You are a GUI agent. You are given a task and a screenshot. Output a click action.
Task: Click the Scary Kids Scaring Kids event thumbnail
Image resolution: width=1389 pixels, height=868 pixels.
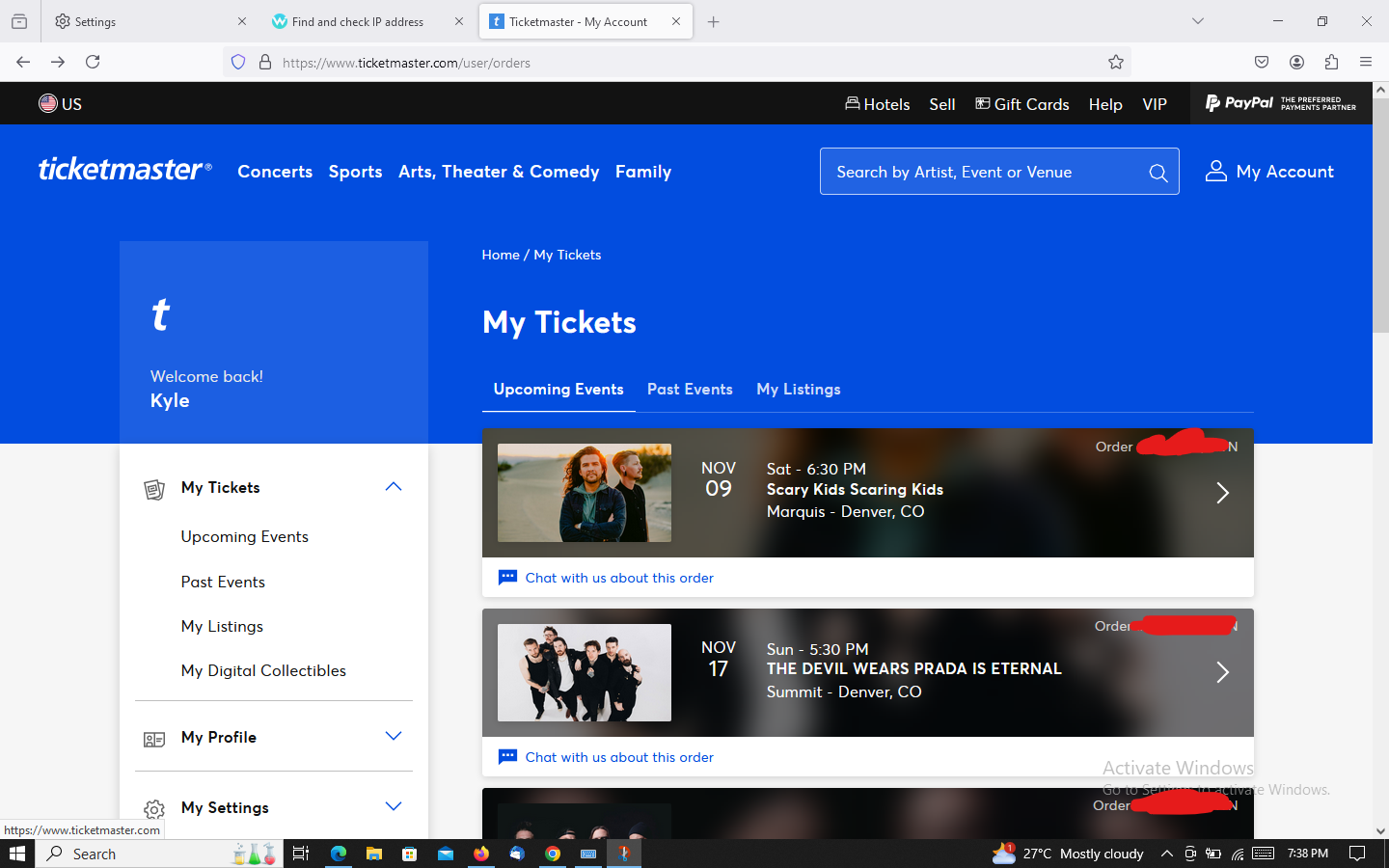tap(585, 493)
